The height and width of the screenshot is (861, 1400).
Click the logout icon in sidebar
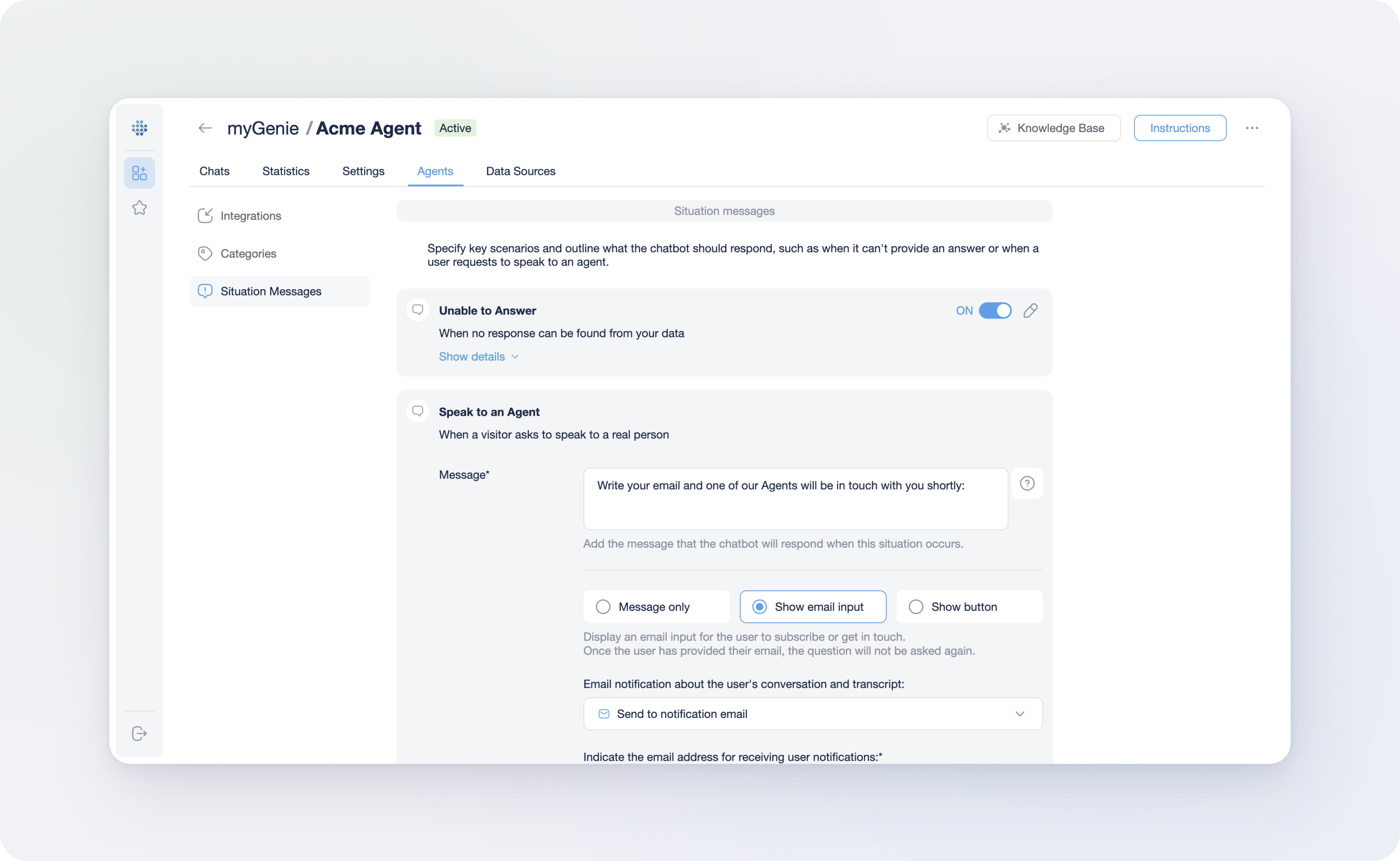pyautogui.click(x=140, y=733)
